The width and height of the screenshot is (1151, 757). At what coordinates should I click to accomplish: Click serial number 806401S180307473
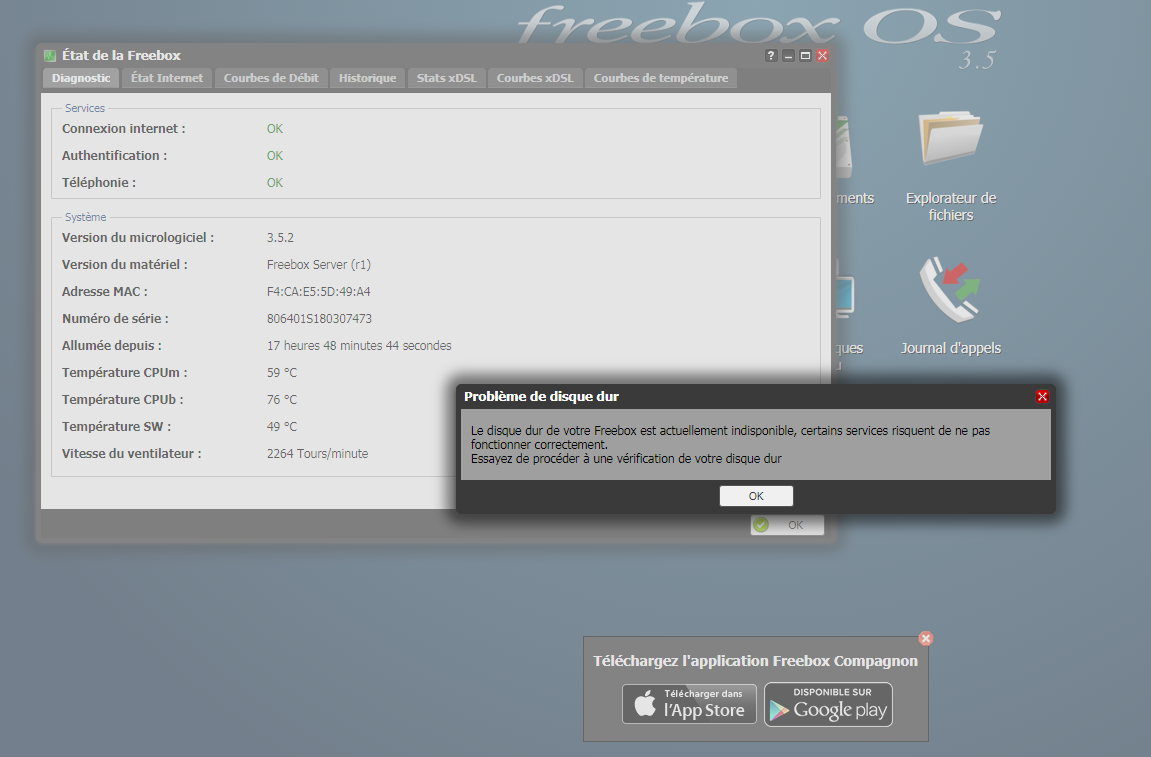coord(319,319)
